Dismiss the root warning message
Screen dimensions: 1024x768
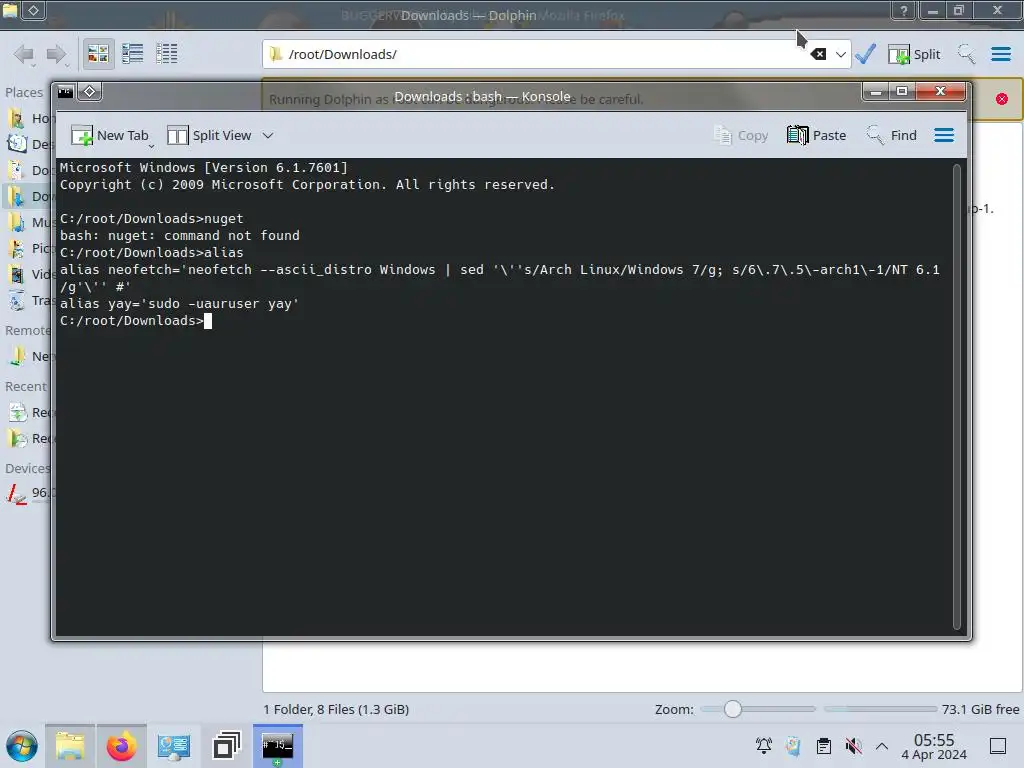pyautogui.click(x=1002, y=99)
